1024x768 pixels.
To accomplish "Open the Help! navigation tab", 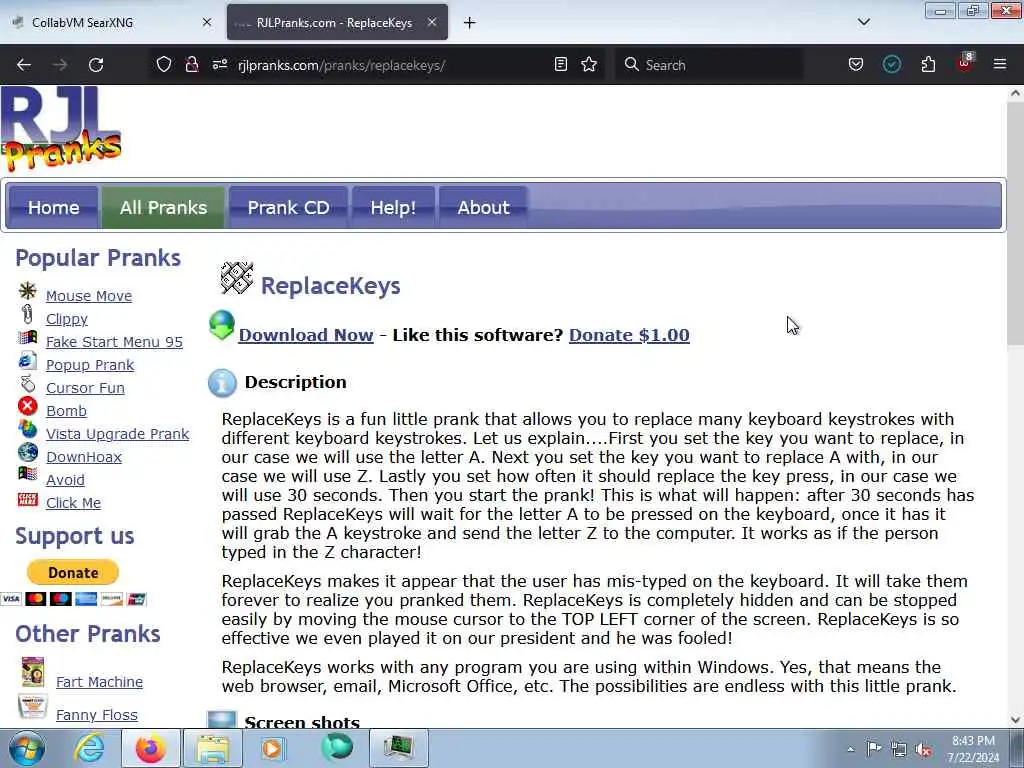I will (393, 208).
